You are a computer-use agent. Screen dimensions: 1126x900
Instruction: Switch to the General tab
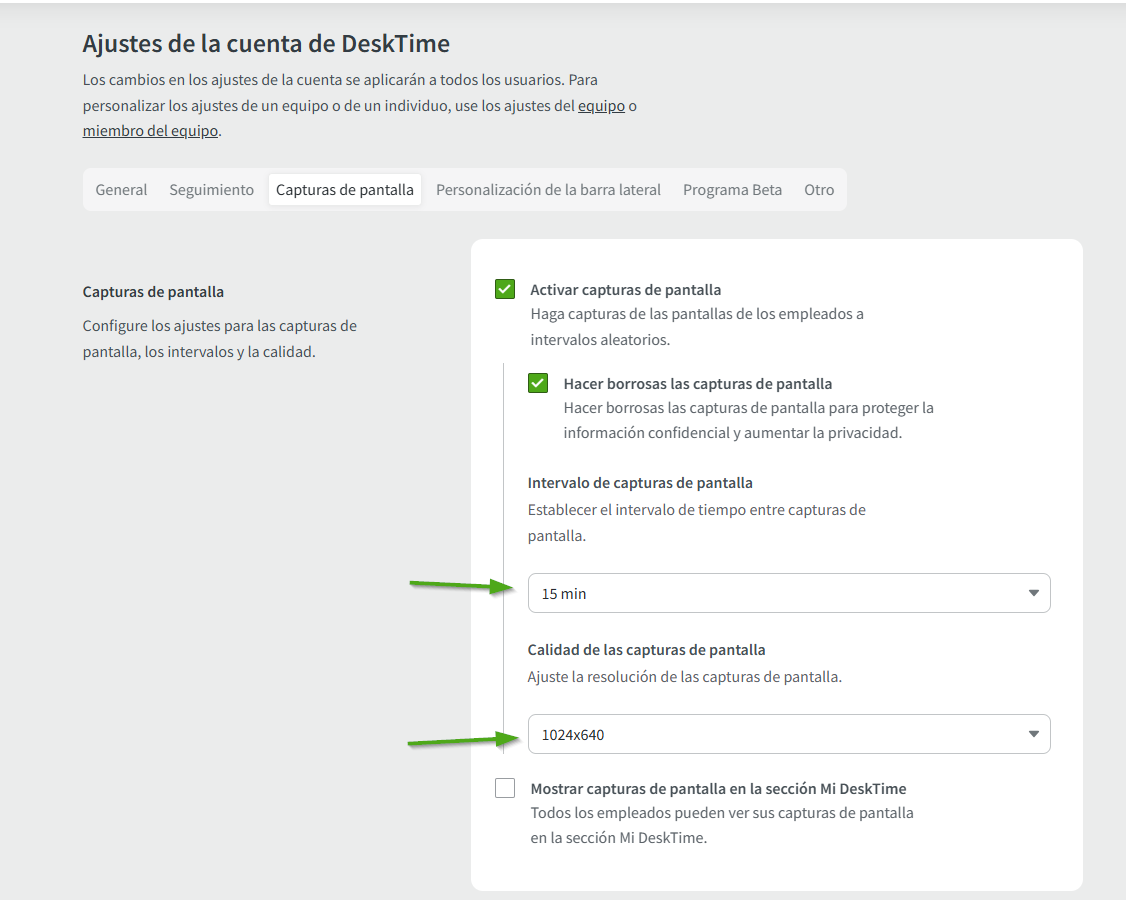121,190
